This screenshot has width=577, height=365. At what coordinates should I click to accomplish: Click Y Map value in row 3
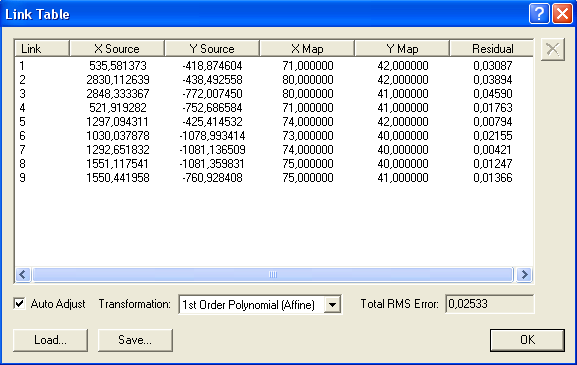403,94
